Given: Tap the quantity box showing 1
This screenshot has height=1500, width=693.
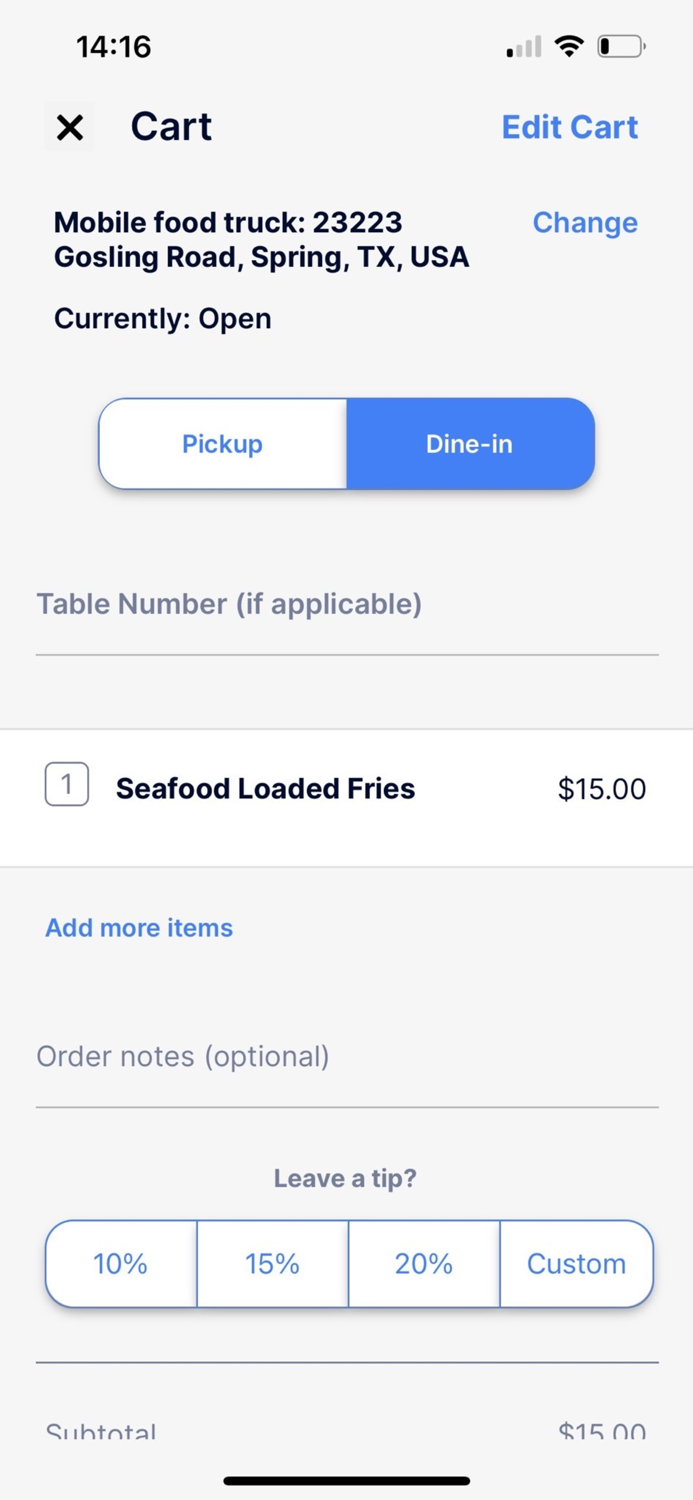Looking at the screenshot, I should coord(66,784).
